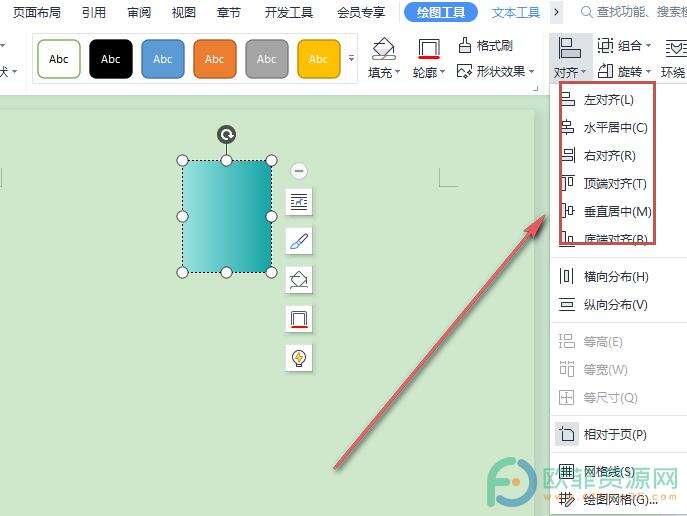Open the 组合 group dropdown
The image size is (687, 516).
click(x=624, y=45)
